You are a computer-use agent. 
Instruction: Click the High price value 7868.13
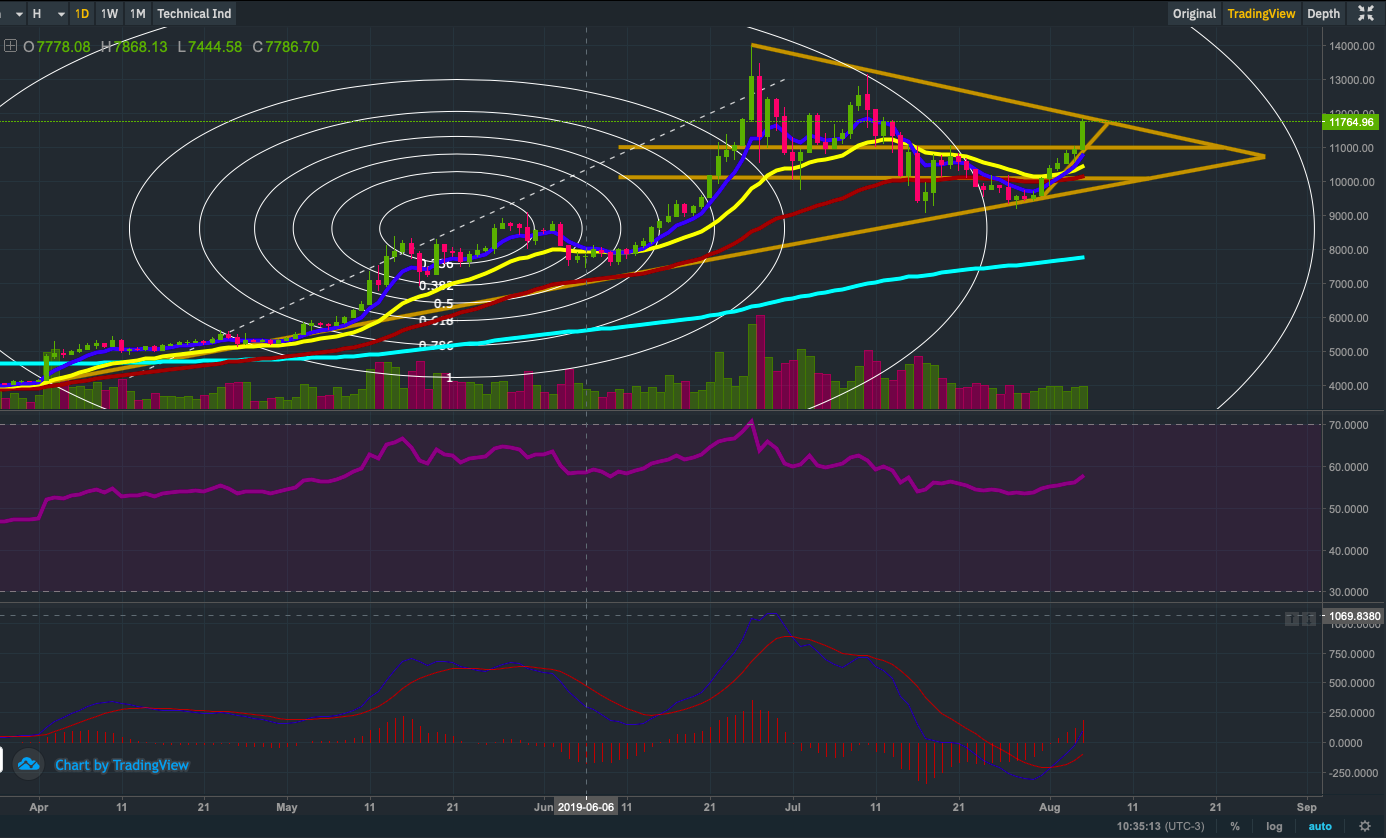[x=139, y=46]
